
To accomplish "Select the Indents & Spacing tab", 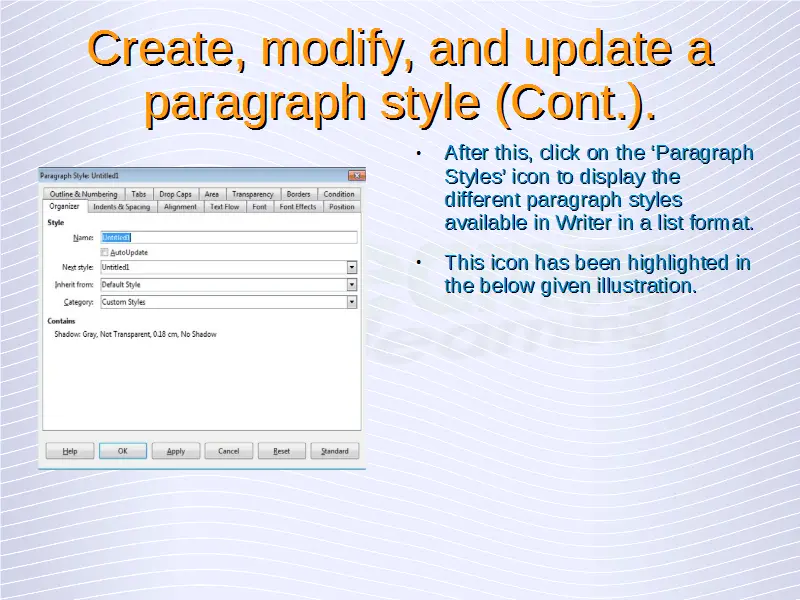I will [121, 207].
